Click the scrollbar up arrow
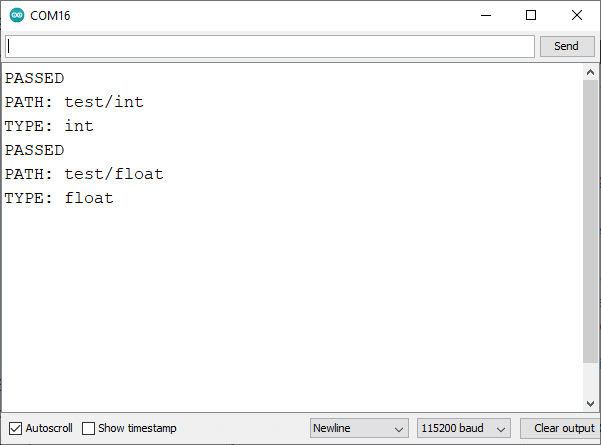 (591, 72)
